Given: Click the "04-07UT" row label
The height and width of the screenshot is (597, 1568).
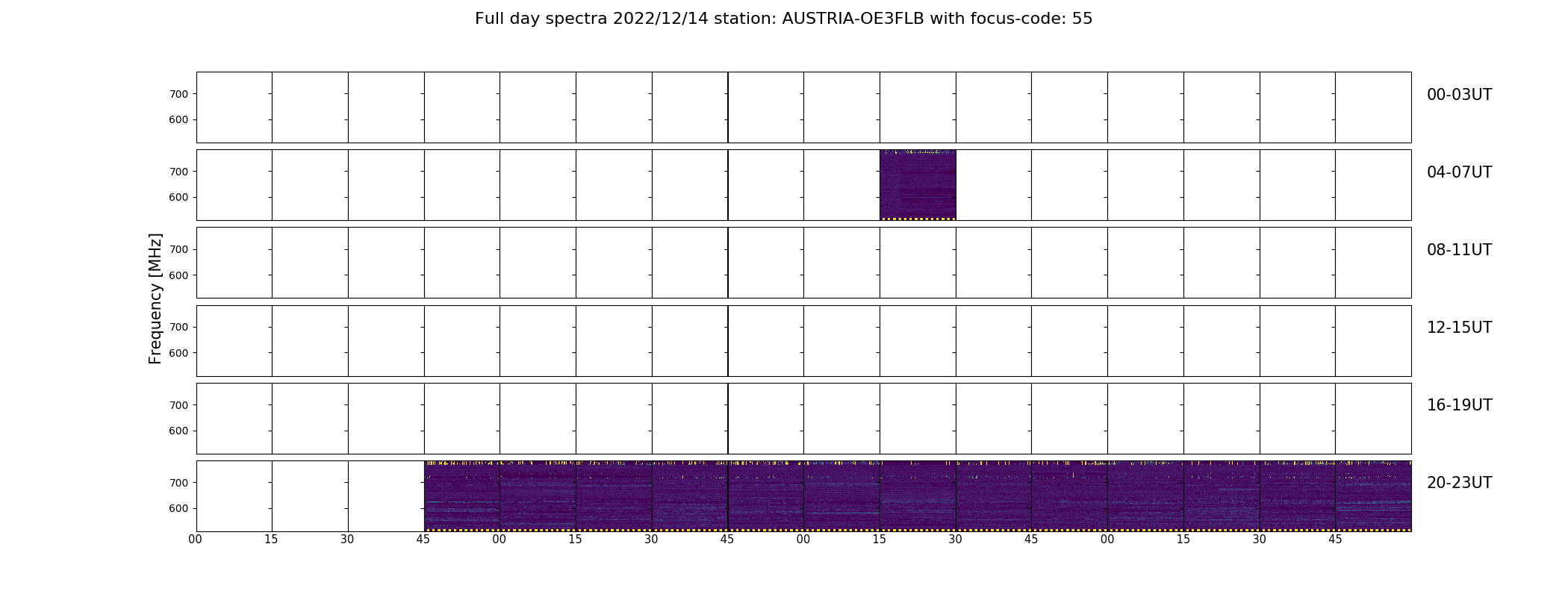Looking at the screenshot, I should coord(1459,172).
